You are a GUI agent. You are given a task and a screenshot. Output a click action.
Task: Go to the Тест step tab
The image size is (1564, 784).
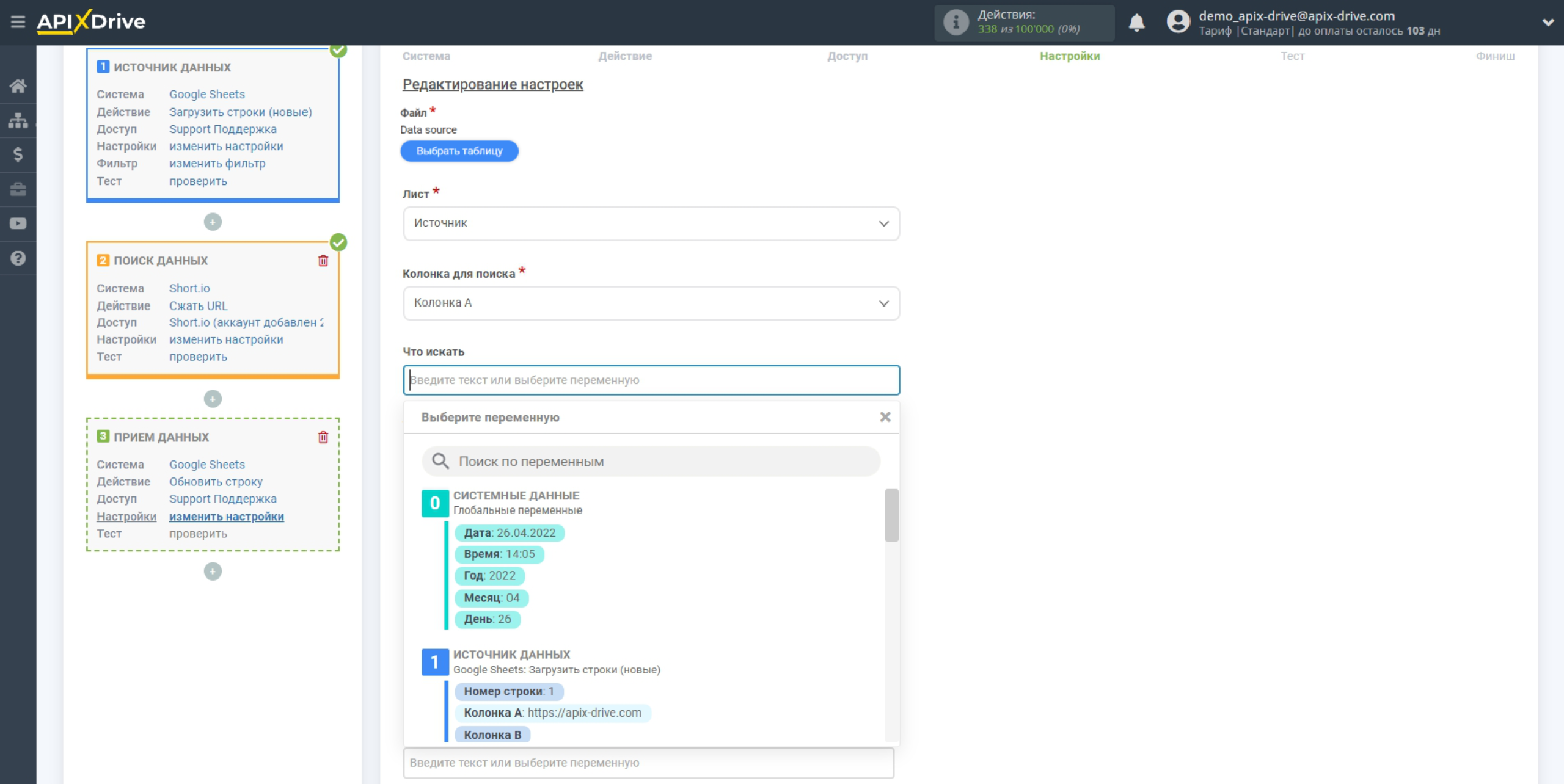click(1292, 56)
